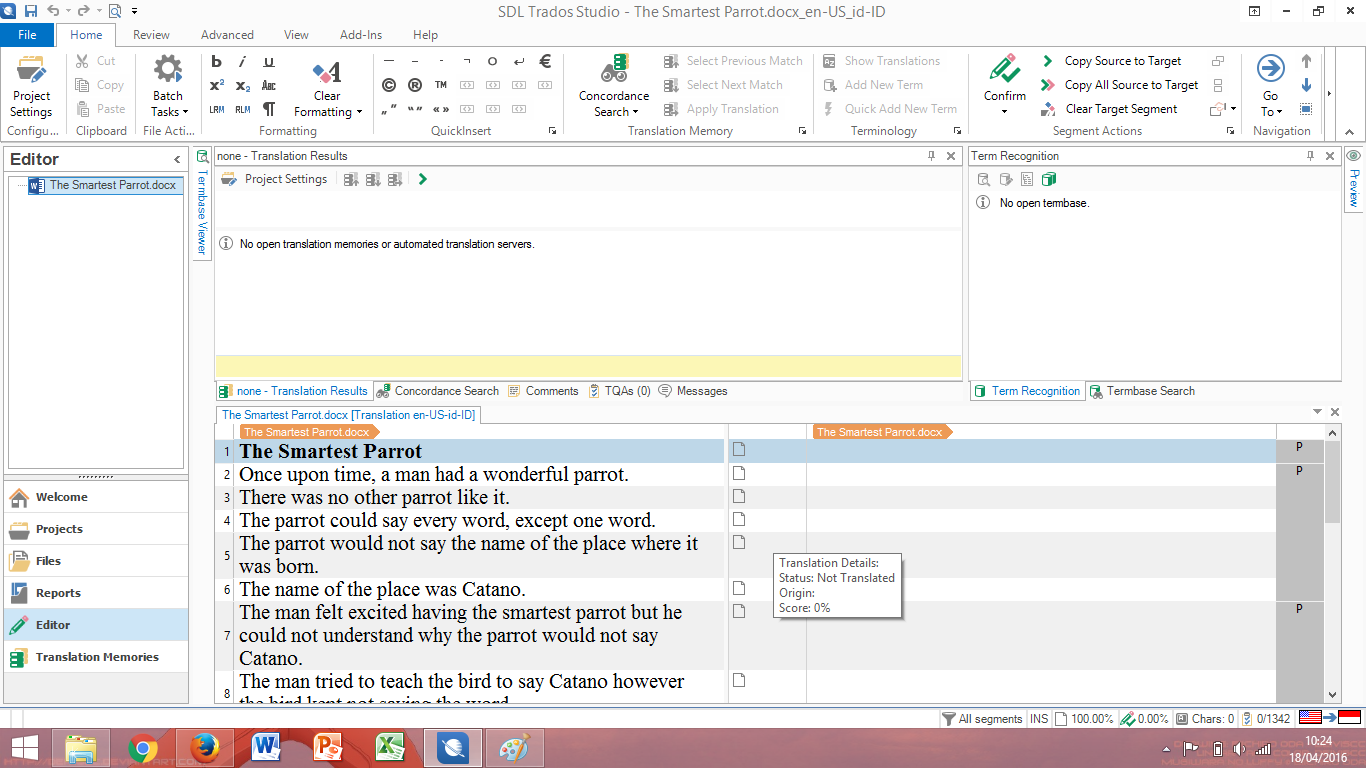This screenshot has height=768, width=1366.
Task: Open the Comments tab
Action: pos(543,391)
